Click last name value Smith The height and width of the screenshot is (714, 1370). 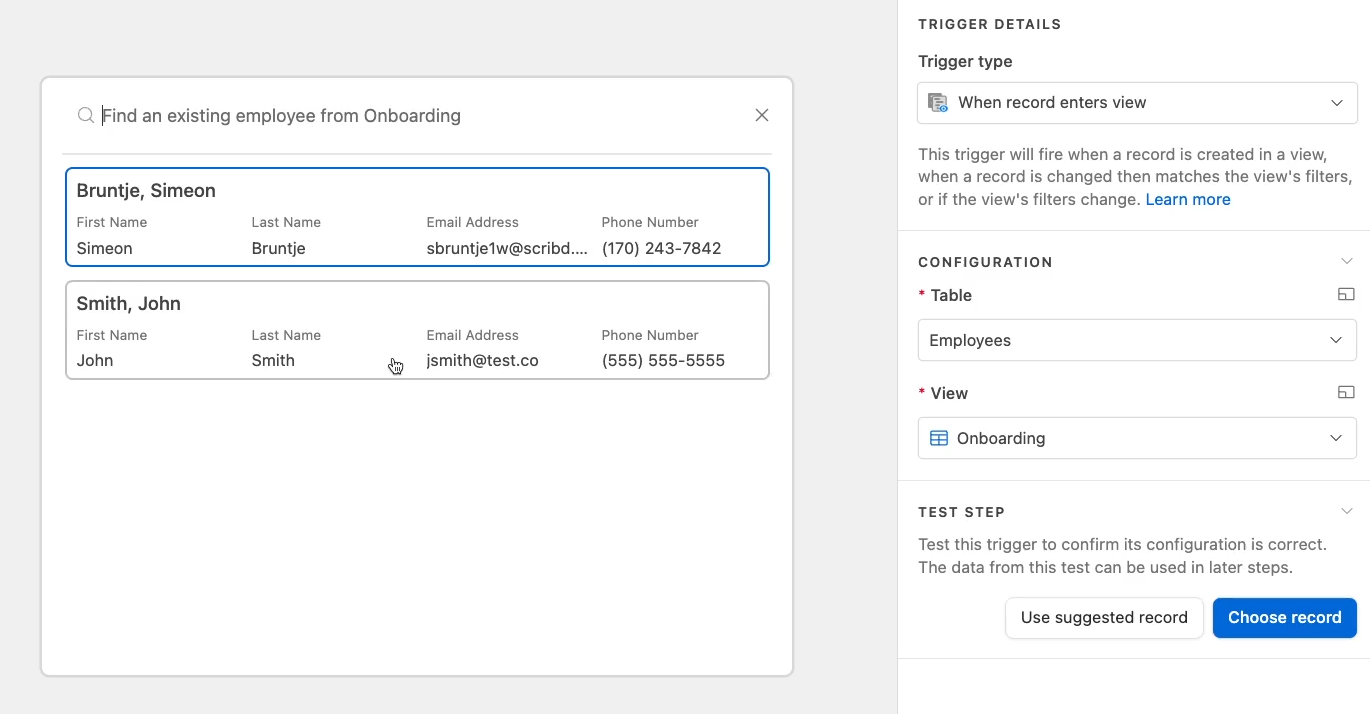[273, 361]
